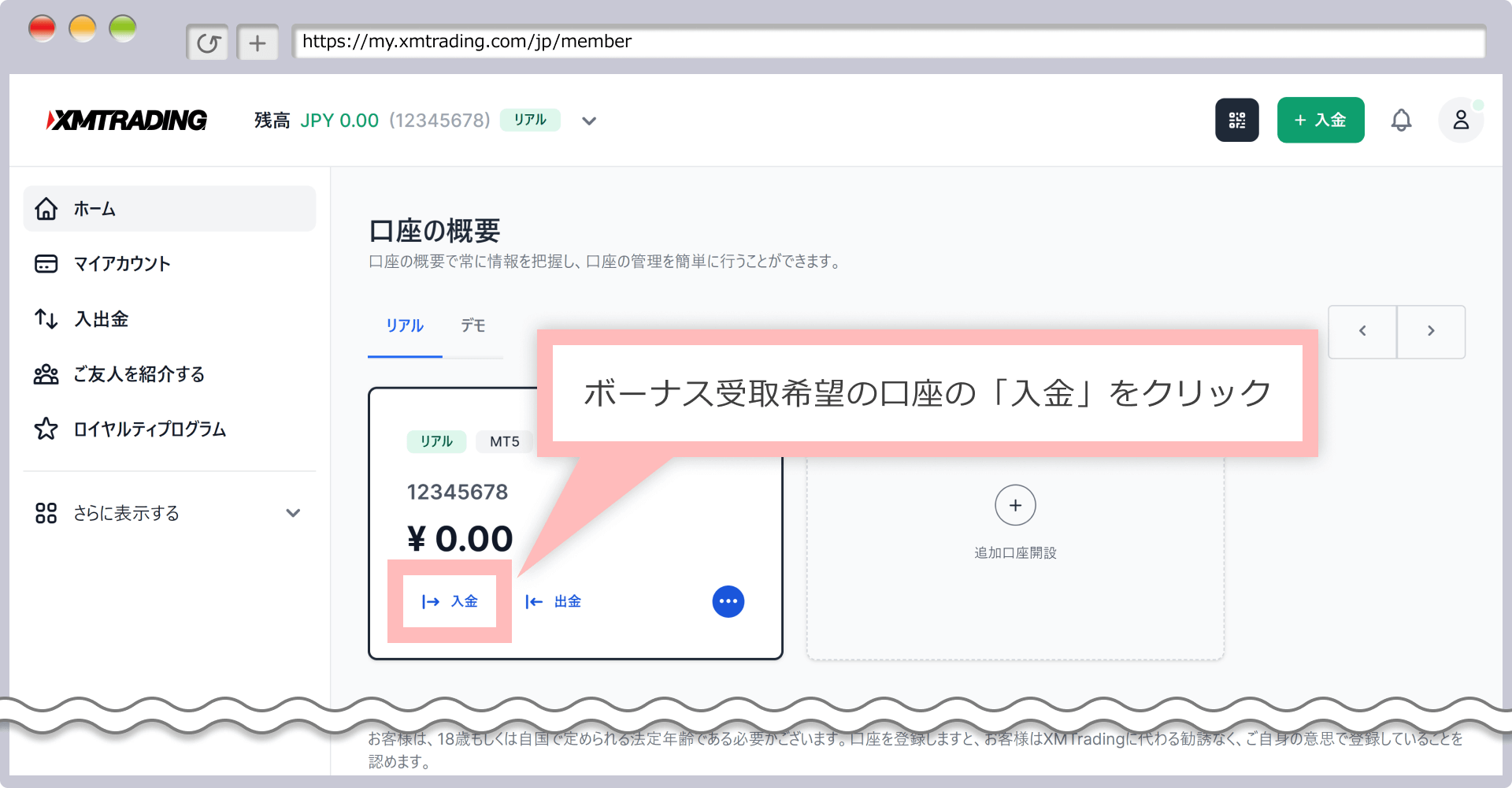
Task: Click the previous arrow button
Action: pyautogui.click(x=1362, y=331)
